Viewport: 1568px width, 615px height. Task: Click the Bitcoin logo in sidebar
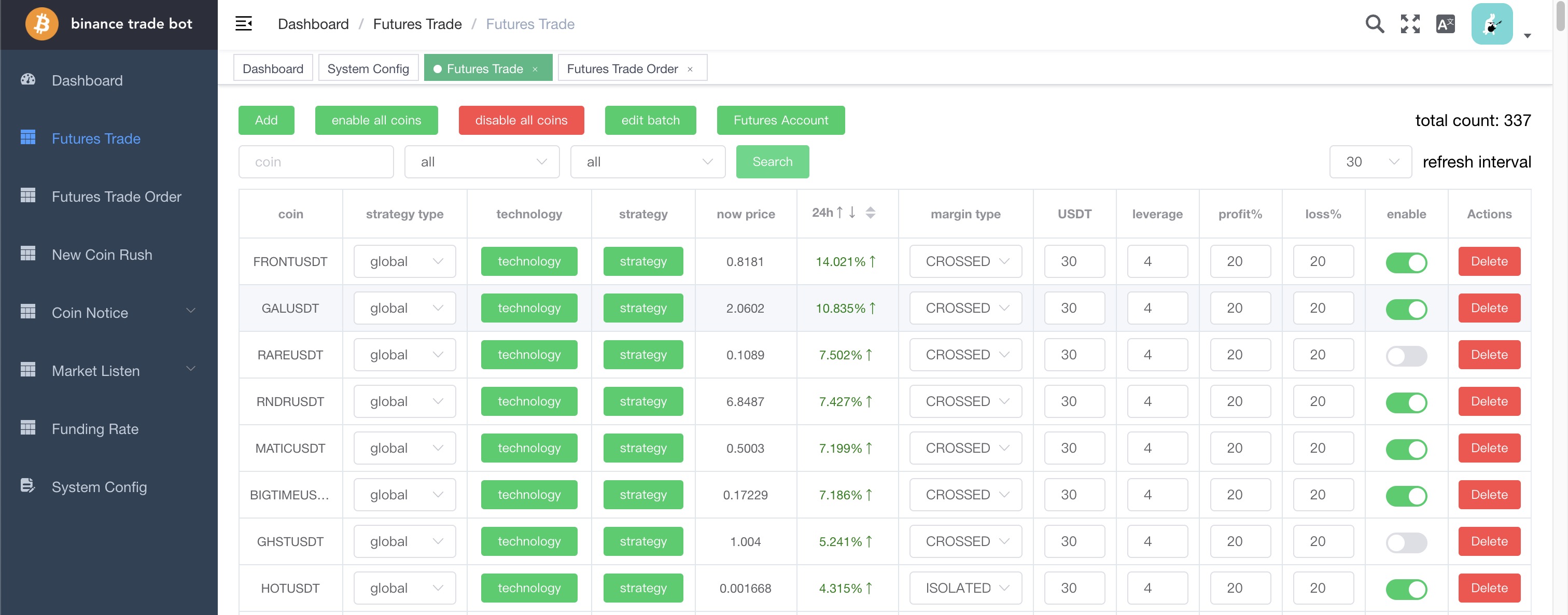(41, 24)
